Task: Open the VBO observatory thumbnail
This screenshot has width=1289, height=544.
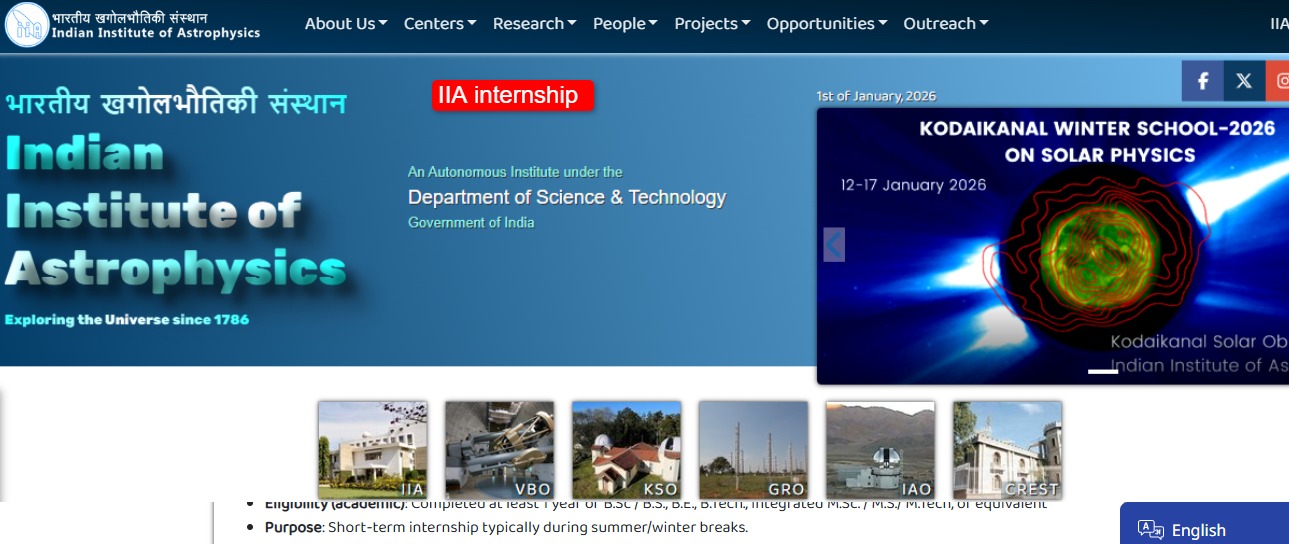Action: point(499,449)
